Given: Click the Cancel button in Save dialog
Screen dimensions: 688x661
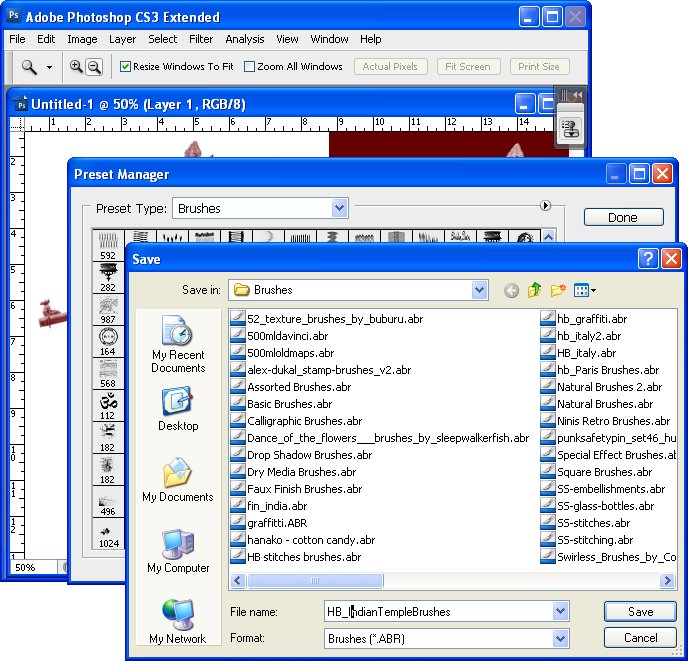Looking at the screenshot, I should tap(641, 638).
